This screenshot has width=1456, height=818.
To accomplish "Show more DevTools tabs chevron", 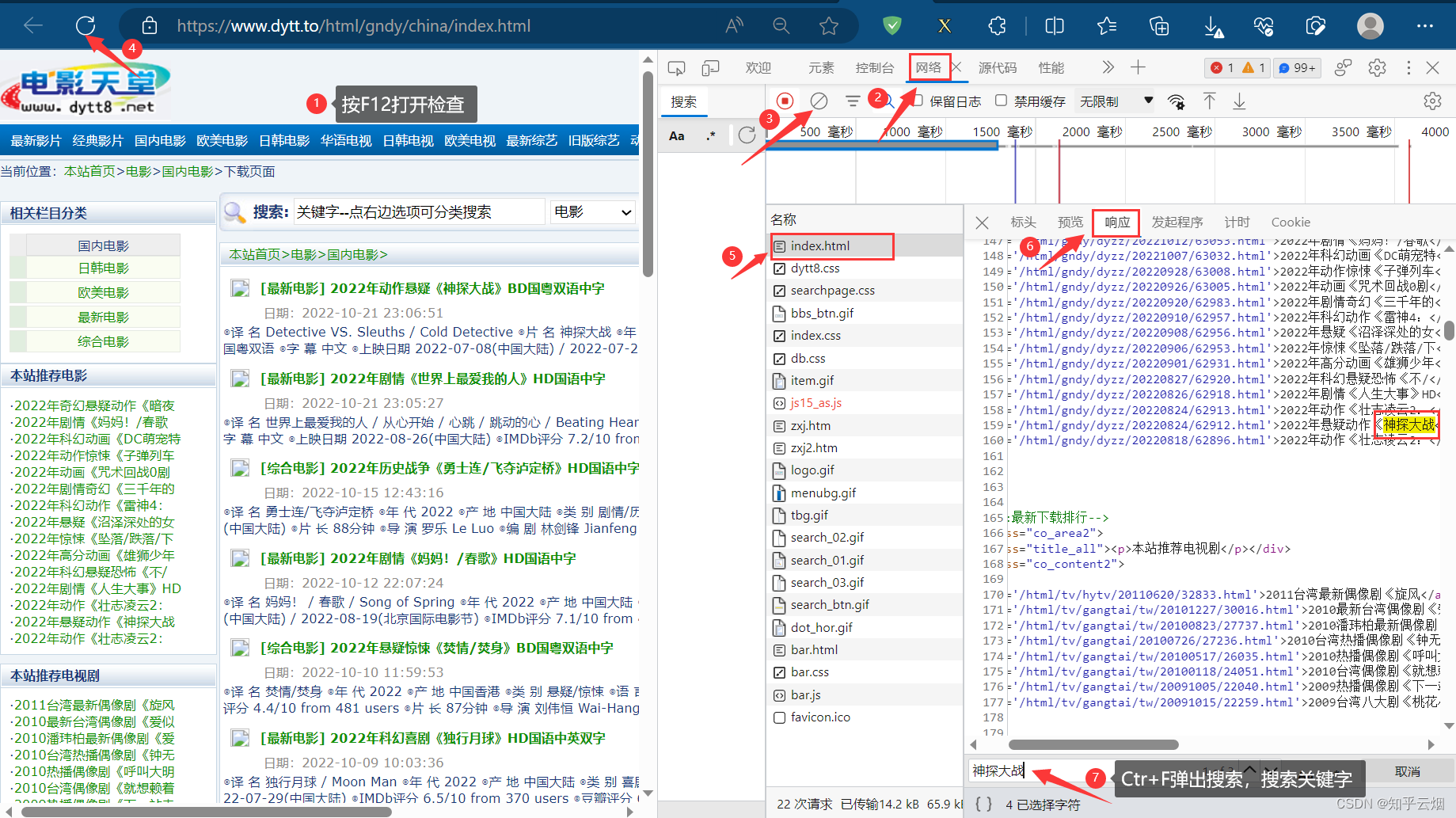I will tap(1108, 68).
